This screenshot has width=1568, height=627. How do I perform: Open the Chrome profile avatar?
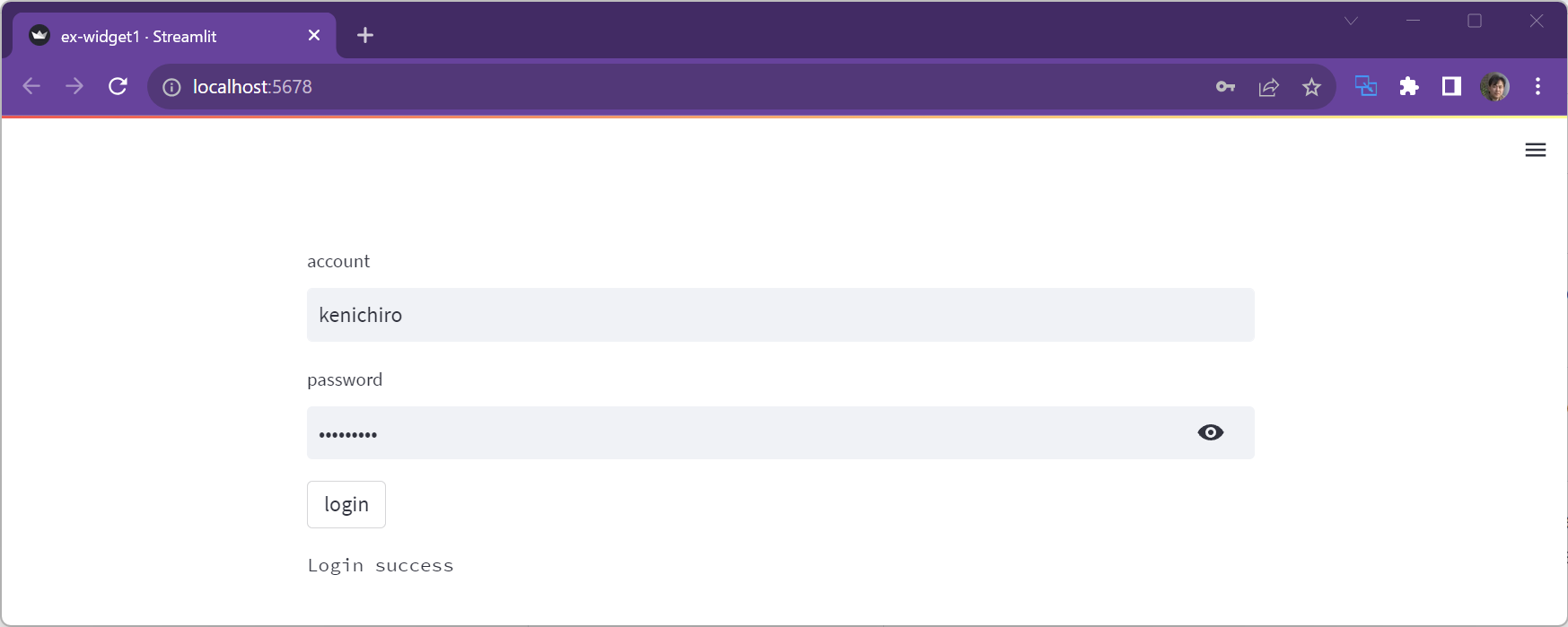tap(1494, 86)
